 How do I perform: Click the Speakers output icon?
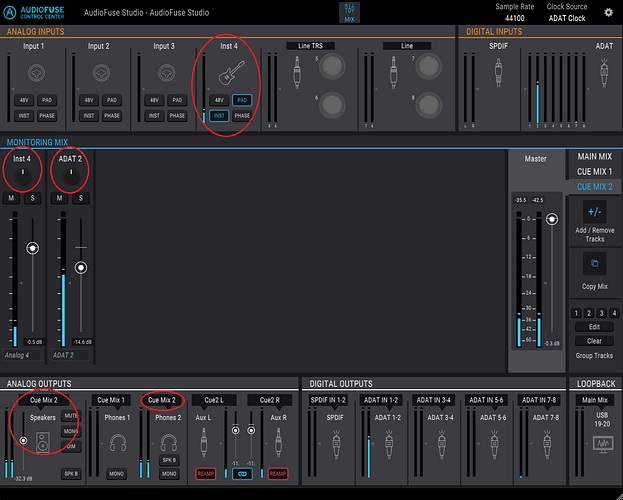pos(43,442)
